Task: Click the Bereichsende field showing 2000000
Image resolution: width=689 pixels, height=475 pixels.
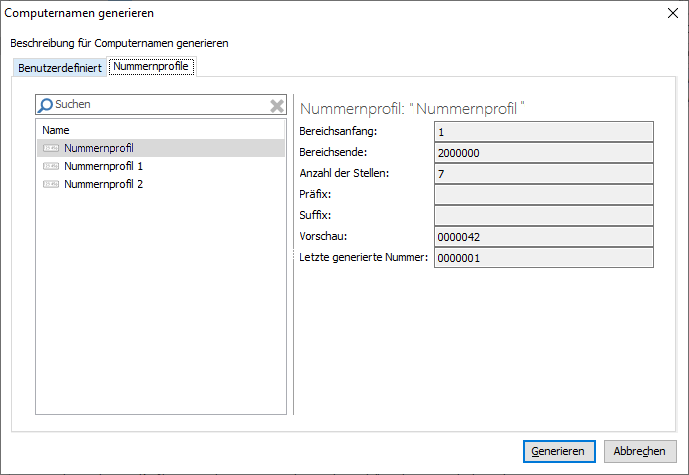Action: click(x=544, y=153)
